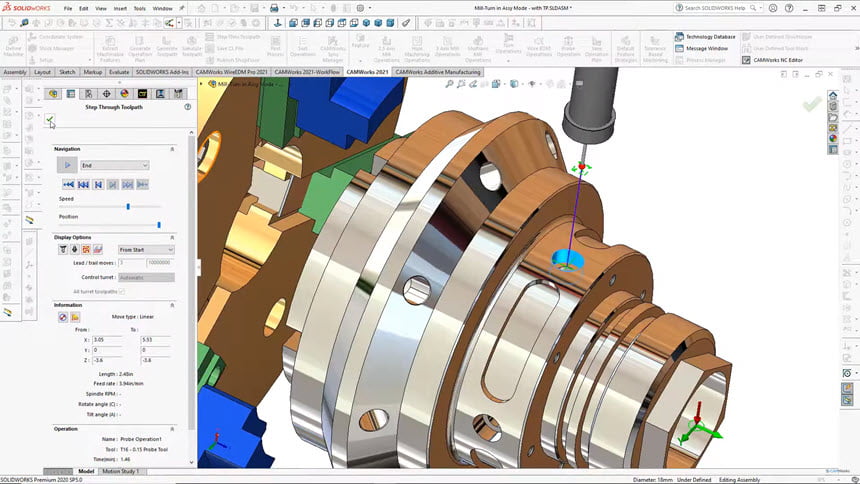This screenshot has width=860, height=484.
Task: Click the Trail moves input field
Action: (x=161, y=263)
